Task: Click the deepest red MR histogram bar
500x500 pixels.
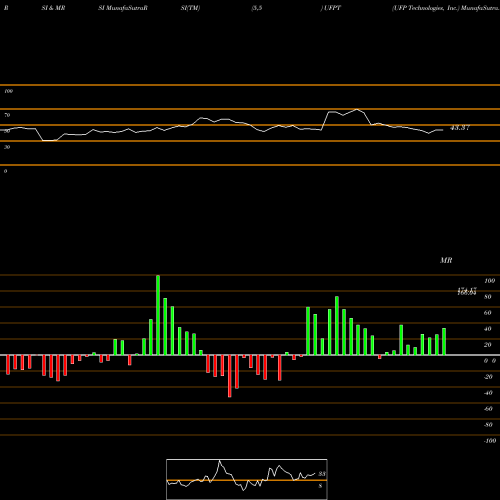Action: click(230, 376)
